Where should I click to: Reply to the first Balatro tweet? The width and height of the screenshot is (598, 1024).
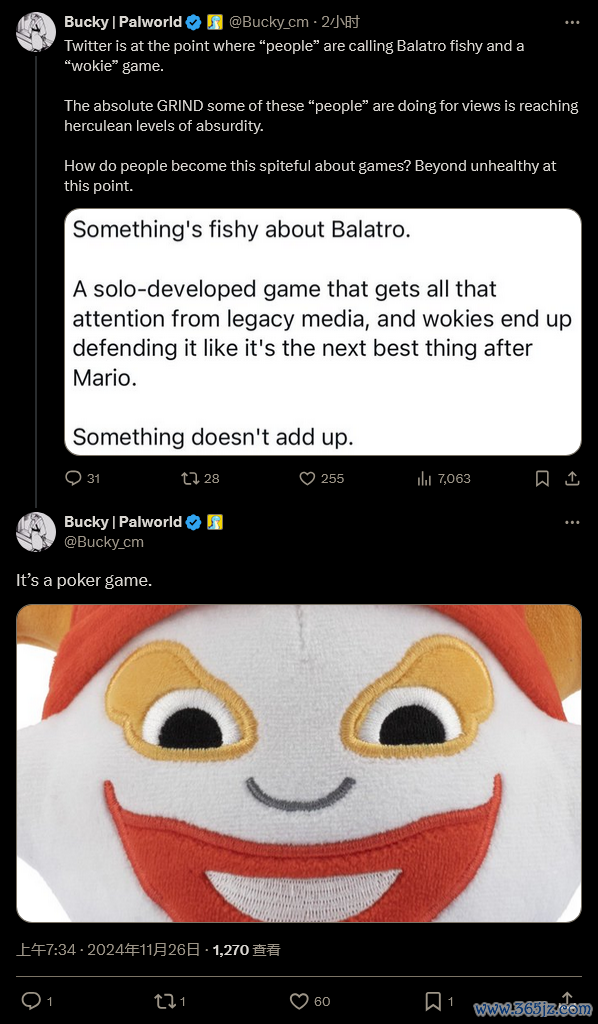82,479
